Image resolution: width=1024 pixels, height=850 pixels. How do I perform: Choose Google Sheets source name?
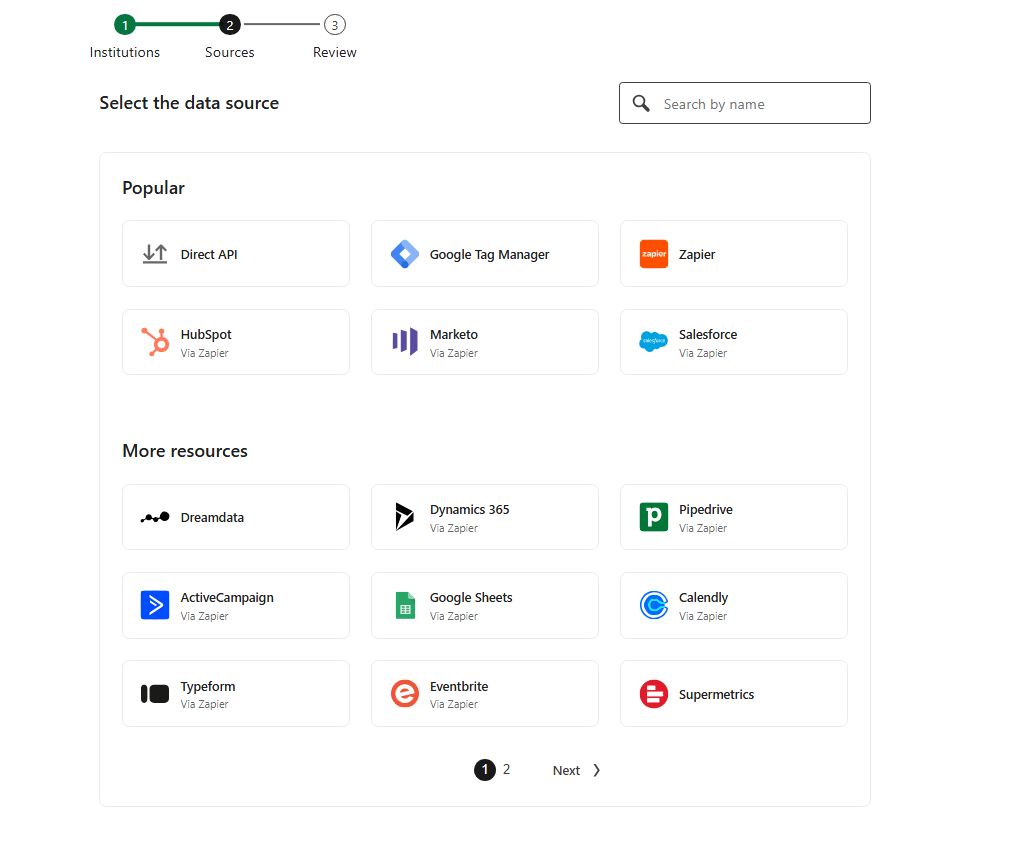point(471,597)
